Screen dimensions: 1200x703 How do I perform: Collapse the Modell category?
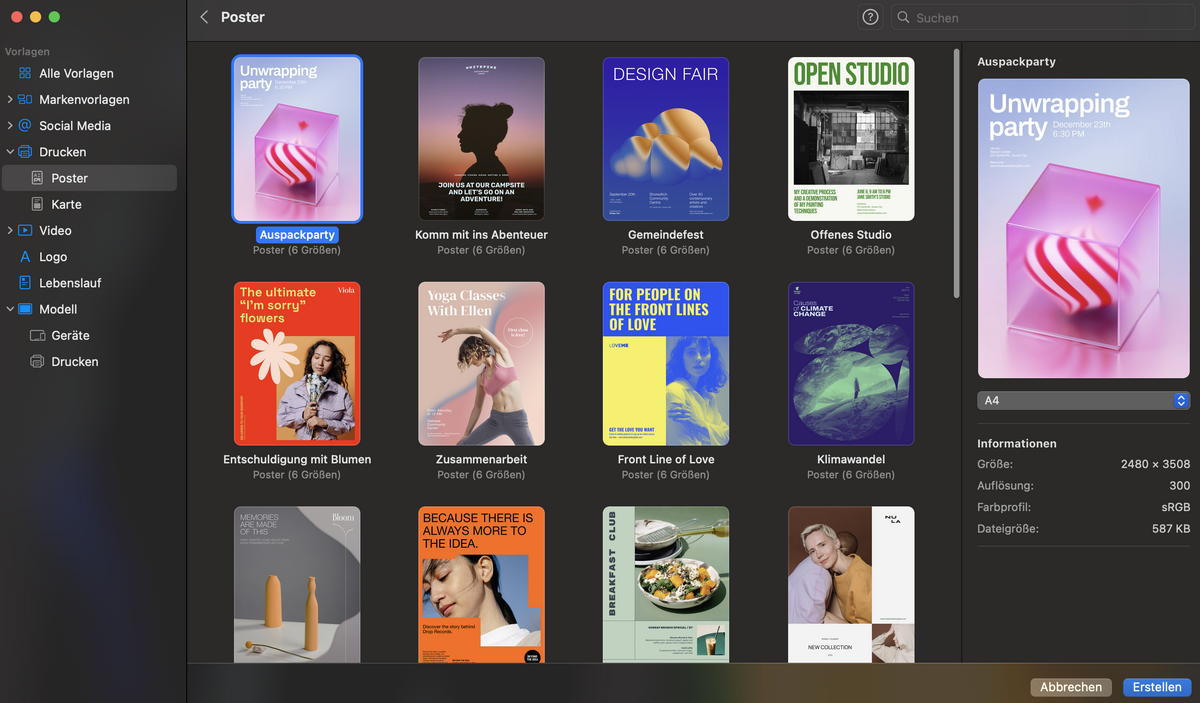coord(9,309)
